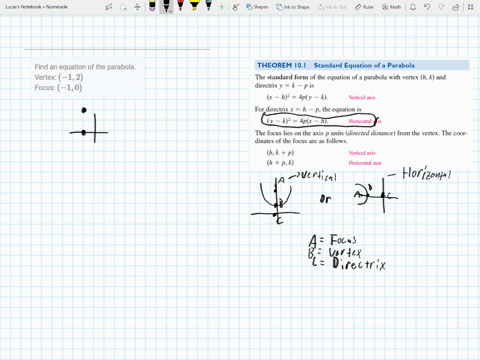Screen dimensions: 480x360
Task: Open notifications bell
Action: (413, 7)
